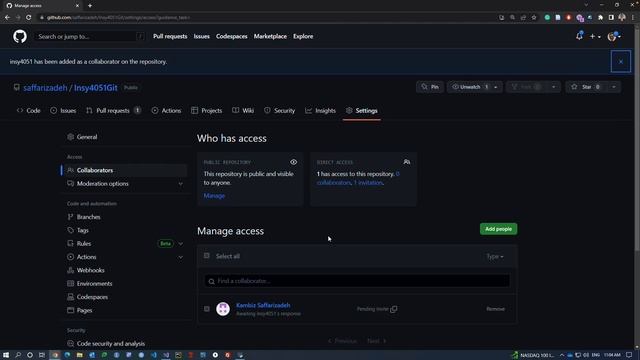The height and width of the screenshot is (360, 640).
Task: Remove the Kambiz Saffarizadeh invitation
Action: [495, 309]
